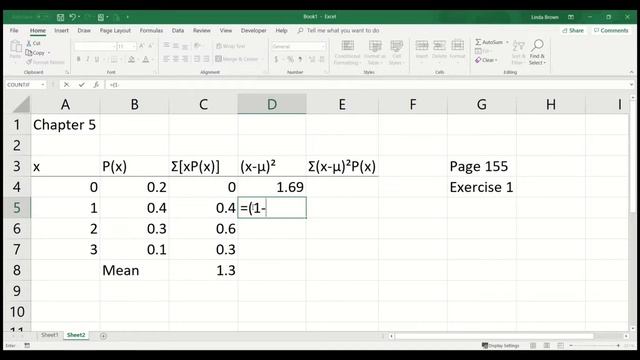Click the Comma Style icon
640x360 pixels.
point(300,60)
